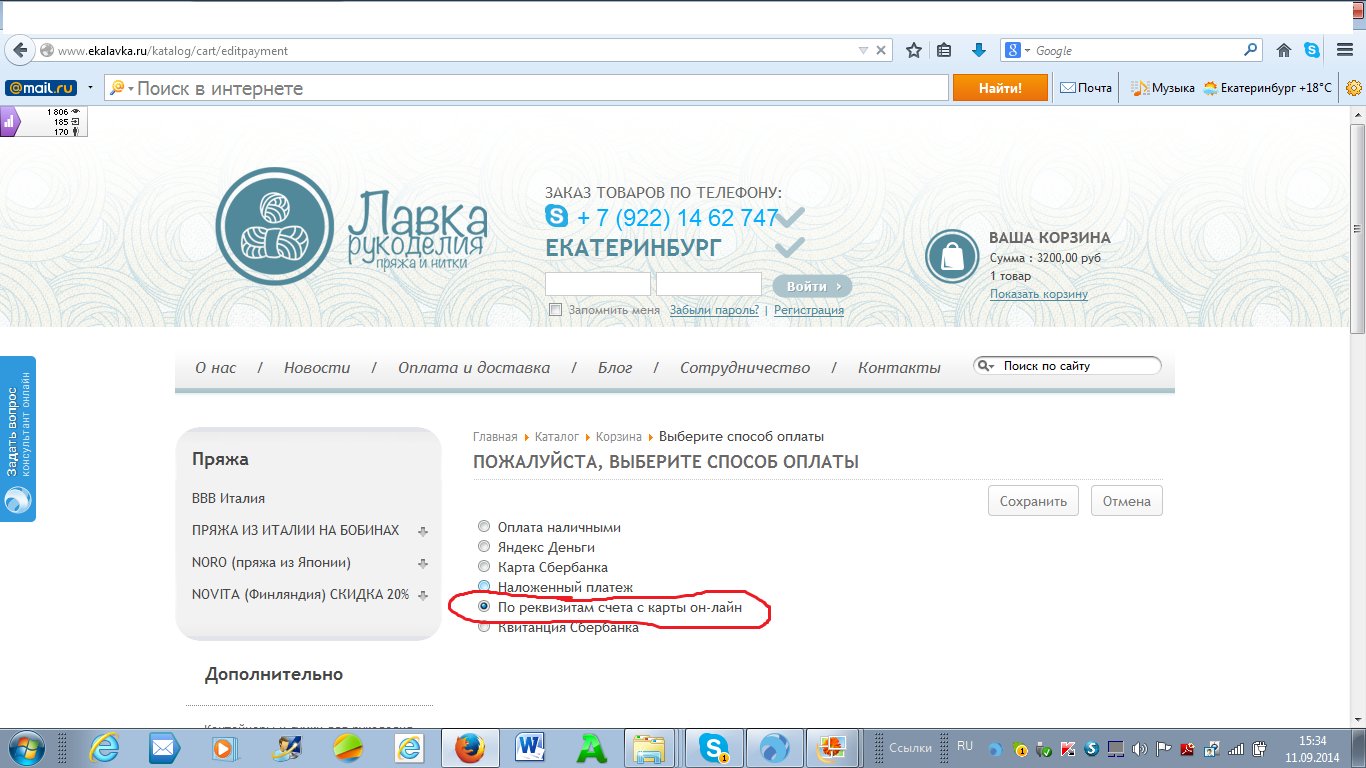Click the Skype icon beside phone number
Screen dimensions: 1366x768
pyautogui.click(x=557, y=215)
